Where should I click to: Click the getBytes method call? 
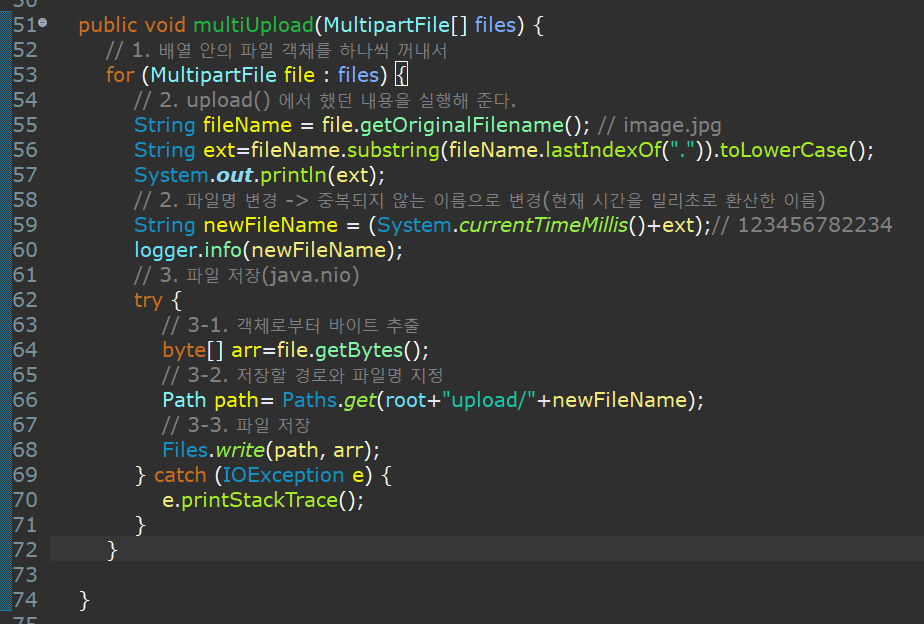click(x=359, y=350)
